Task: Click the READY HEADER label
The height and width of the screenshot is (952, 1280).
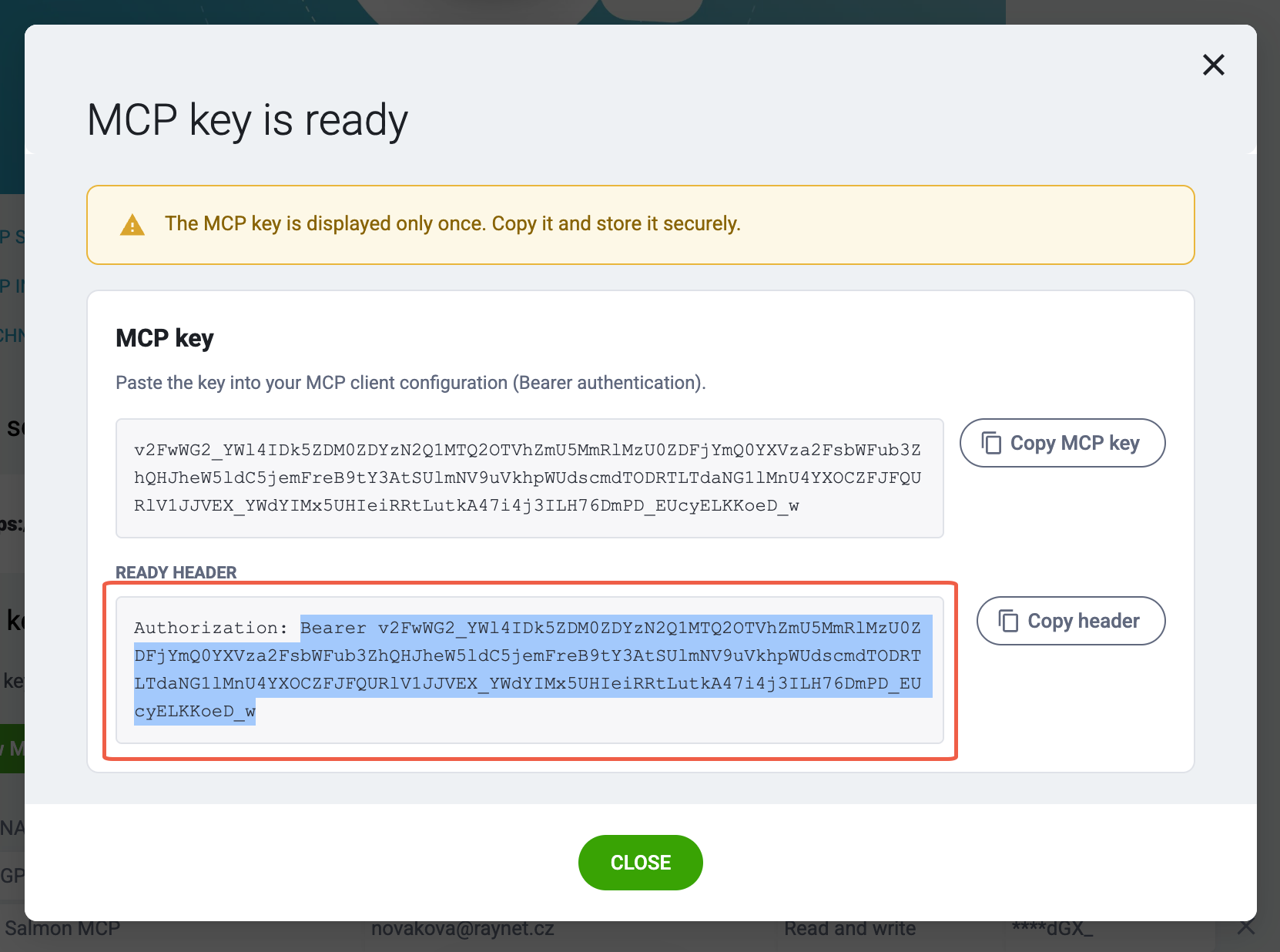Action: [176, 572]
